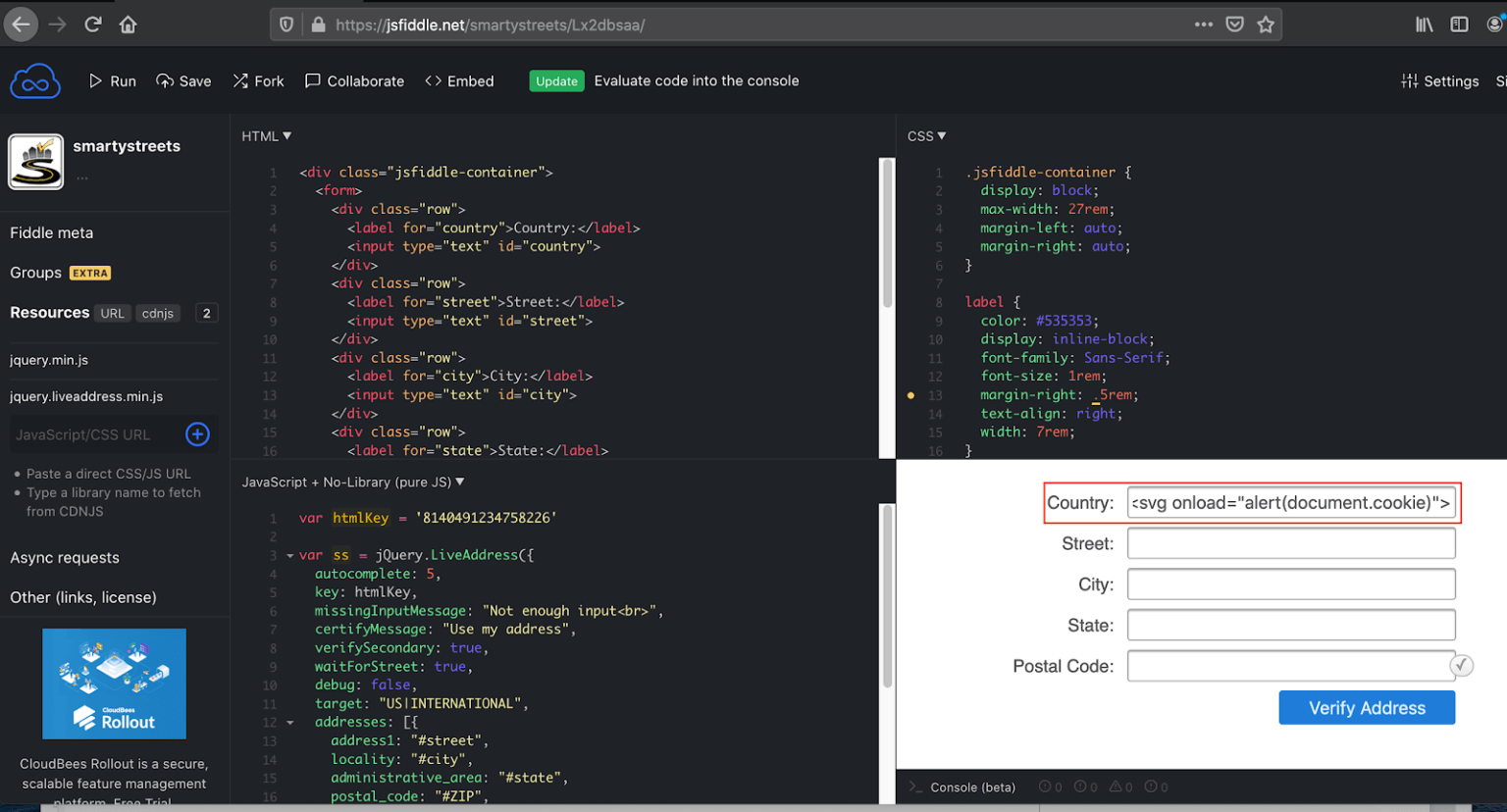Image resolution: width=1507 pixels, height=812 pixels.
Task: Click the JSFiddle cloud logo
Action: point(35,80)
